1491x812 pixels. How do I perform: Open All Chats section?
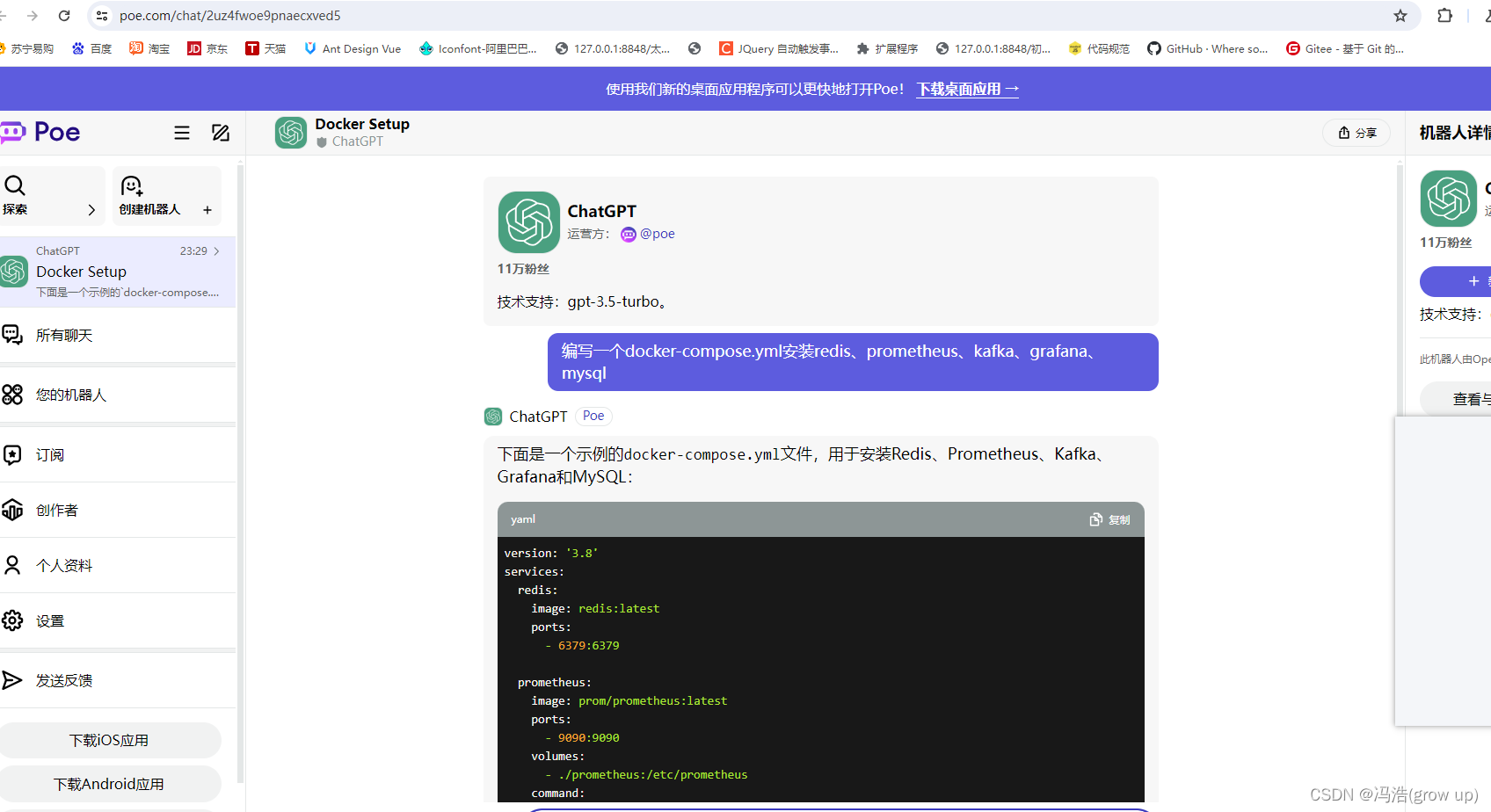tap(118, 335)
